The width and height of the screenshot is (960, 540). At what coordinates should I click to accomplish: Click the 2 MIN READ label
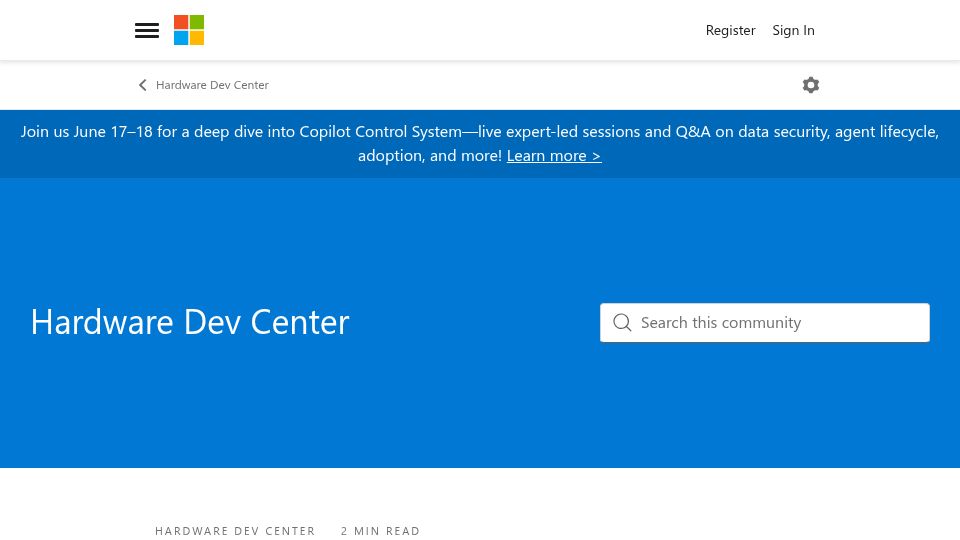pyautogui.click(x=380, y=531)
